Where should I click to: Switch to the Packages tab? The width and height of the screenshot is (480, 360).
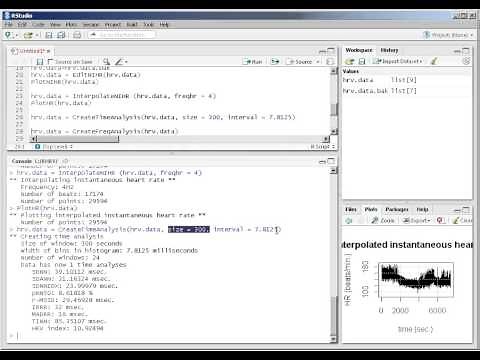(397, 210)
